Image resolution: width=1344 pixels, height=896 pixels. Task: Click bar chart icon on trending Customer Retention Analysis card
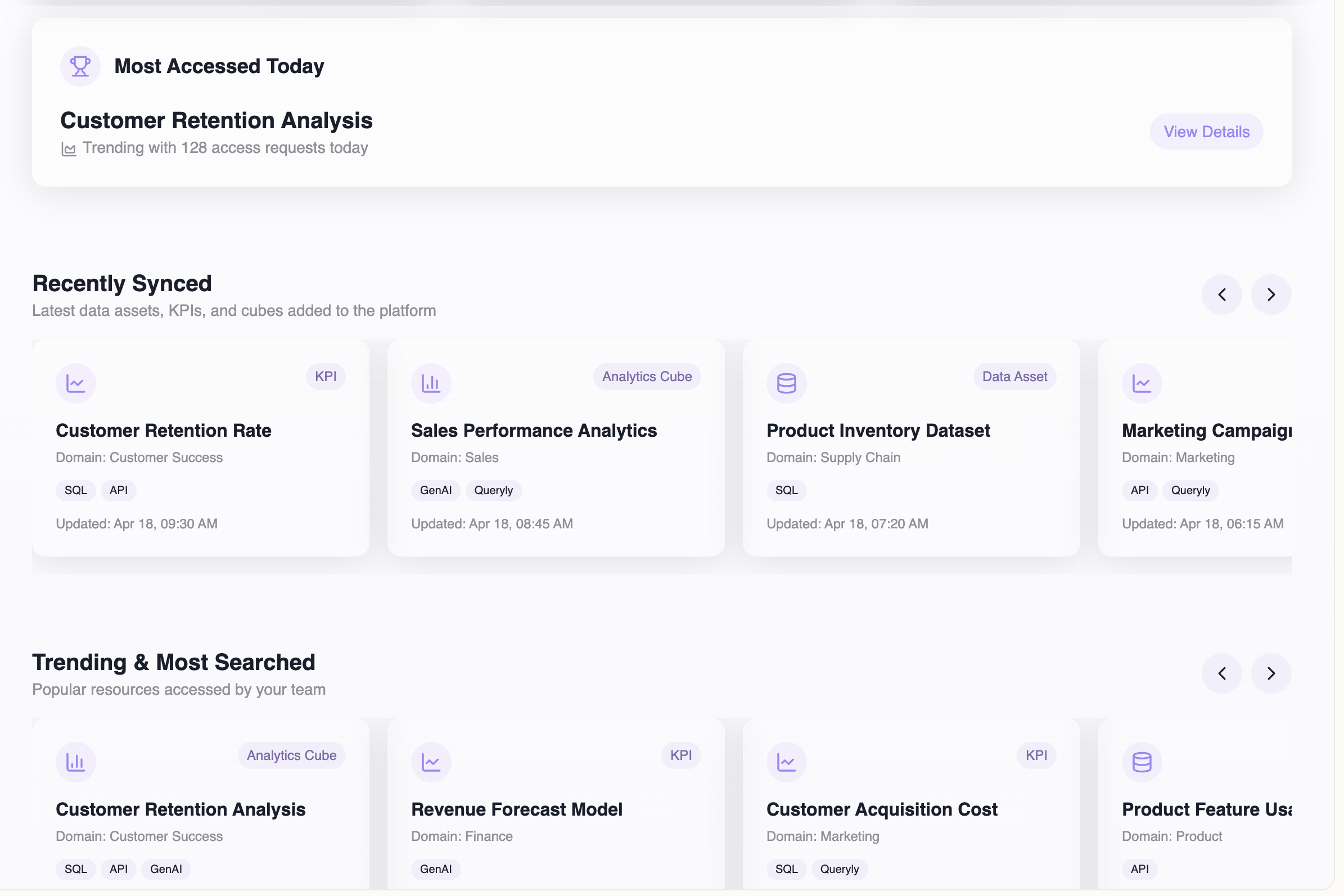tap(75, 762)
